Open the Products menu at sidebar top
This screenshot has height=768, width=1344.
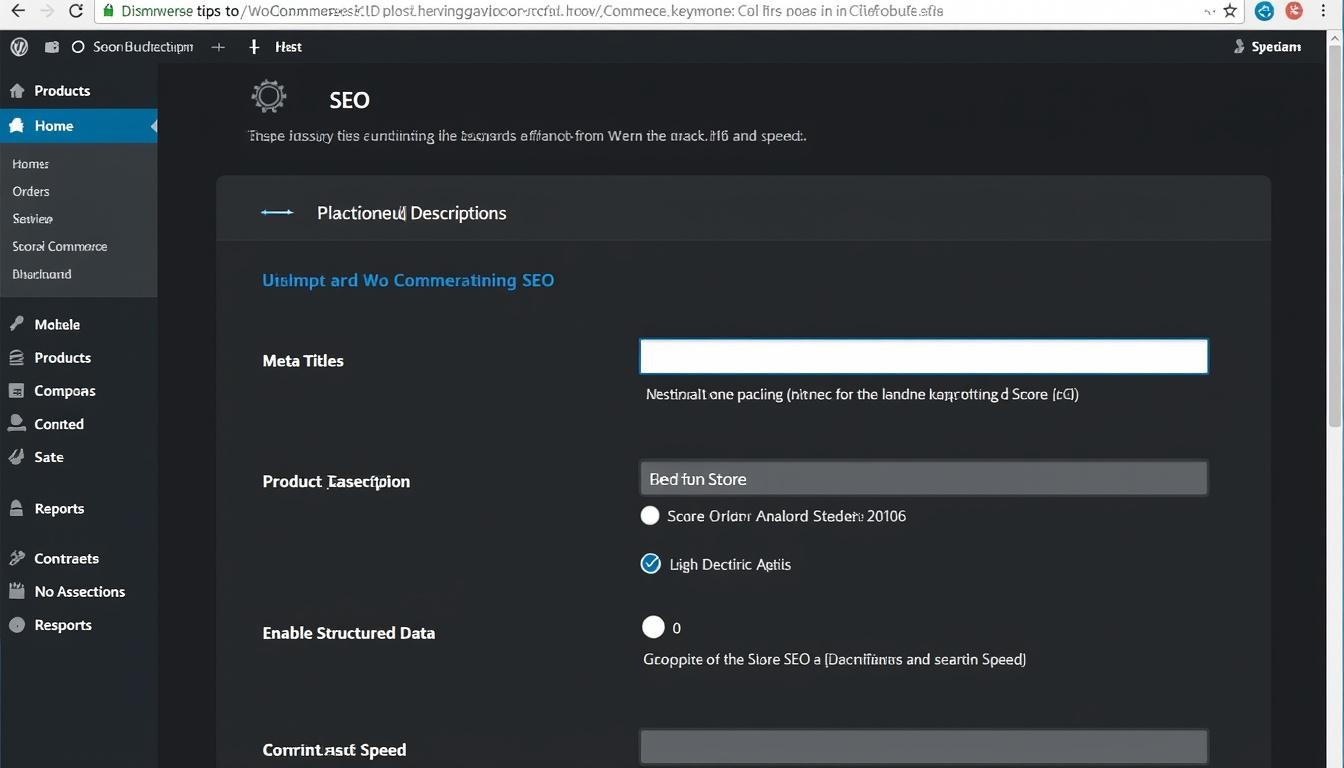coord(62,91)
